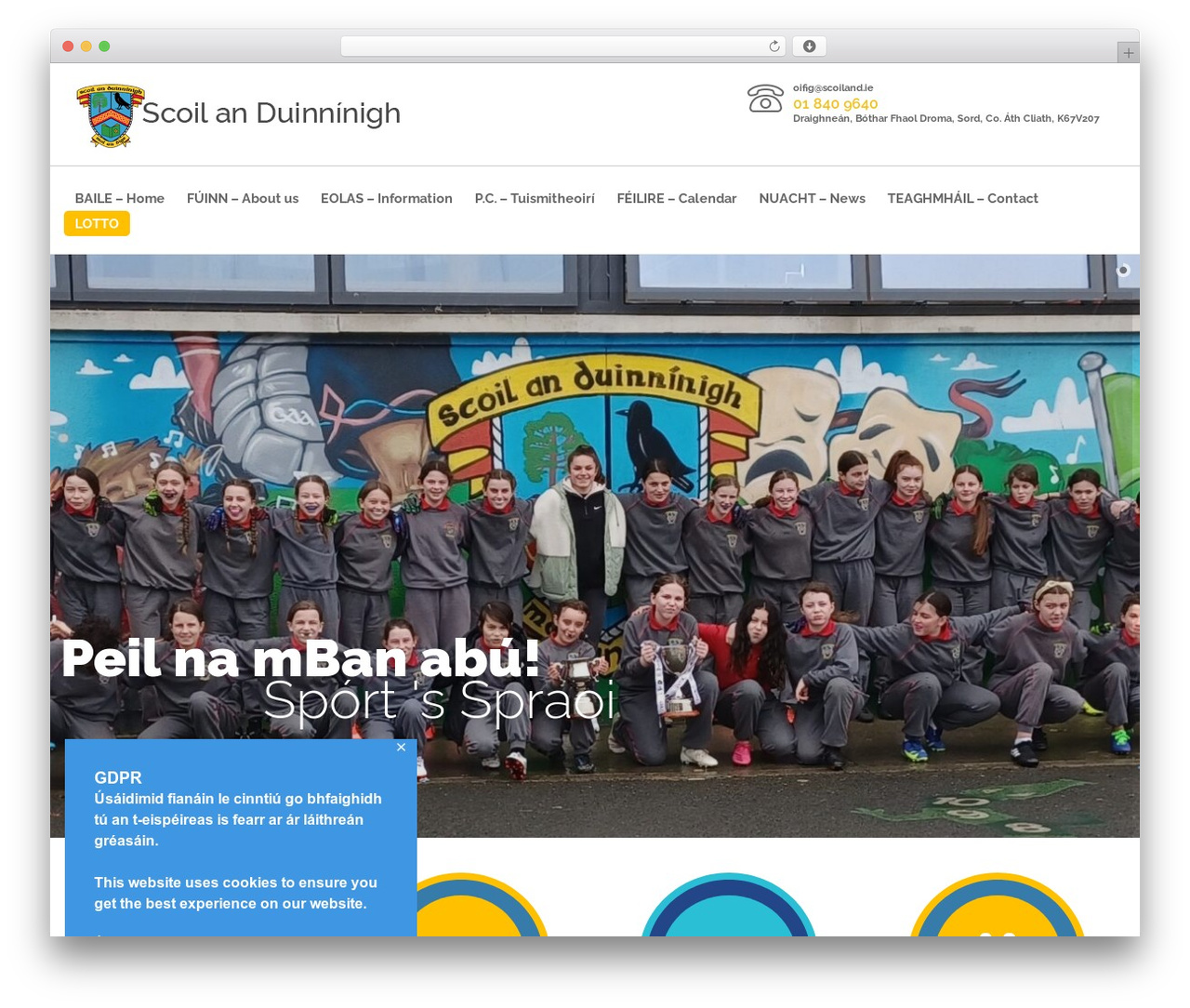Click the school address text in header

(945, 119)
